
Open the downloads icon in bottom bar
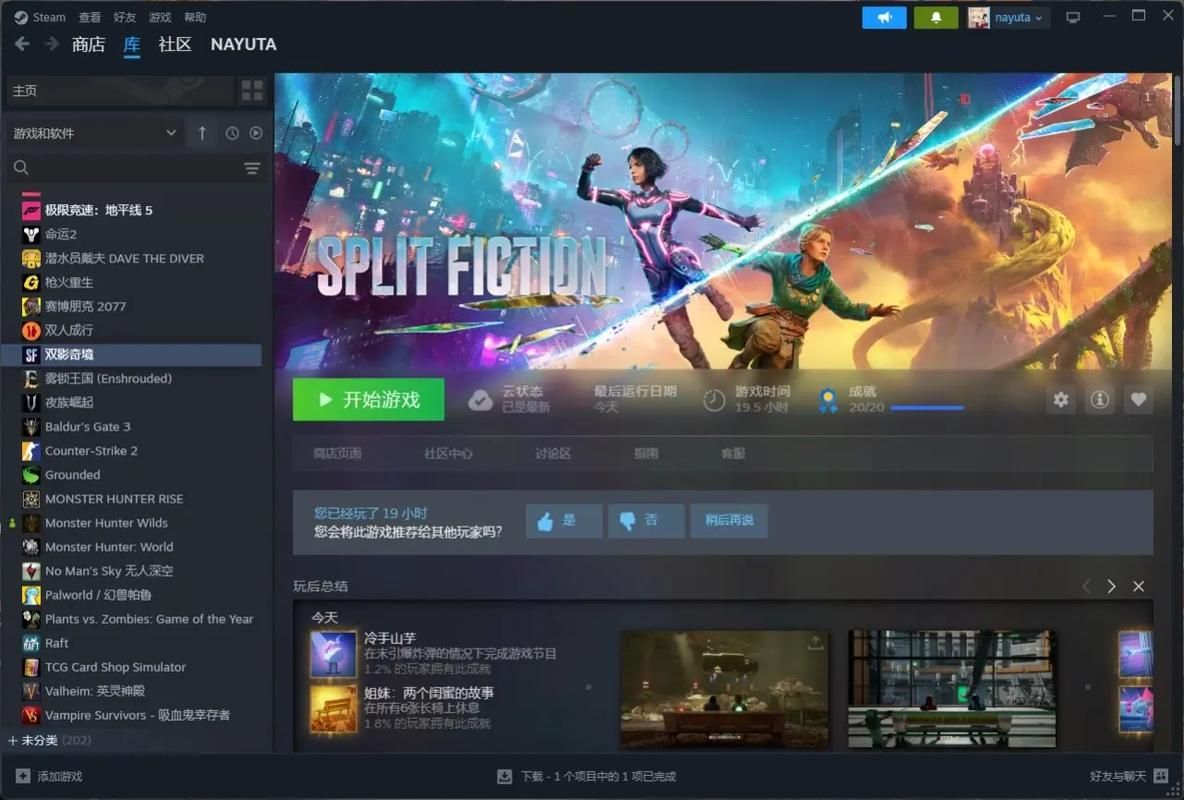point(504,776)
